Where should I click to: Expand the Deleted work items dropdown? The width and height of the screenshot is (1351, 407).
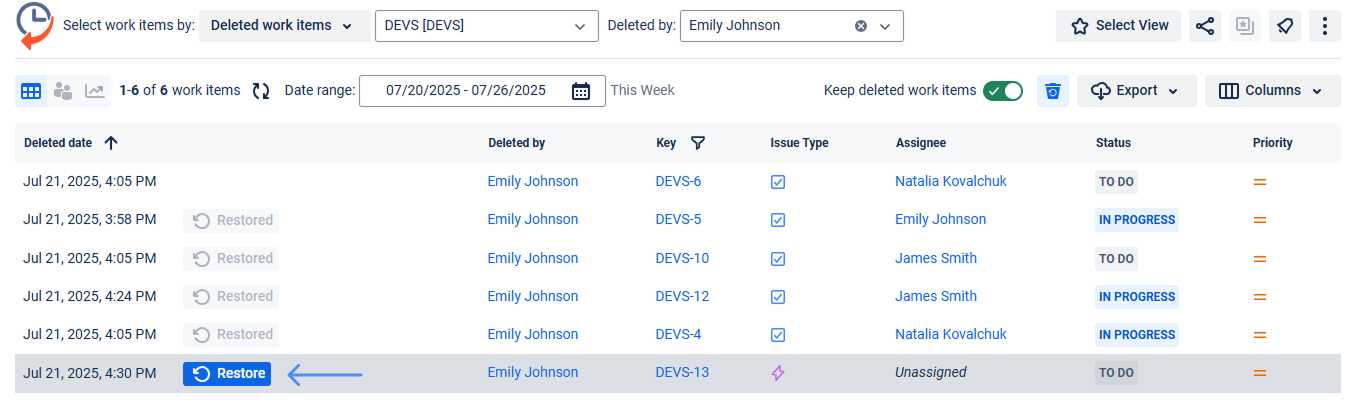282,26
